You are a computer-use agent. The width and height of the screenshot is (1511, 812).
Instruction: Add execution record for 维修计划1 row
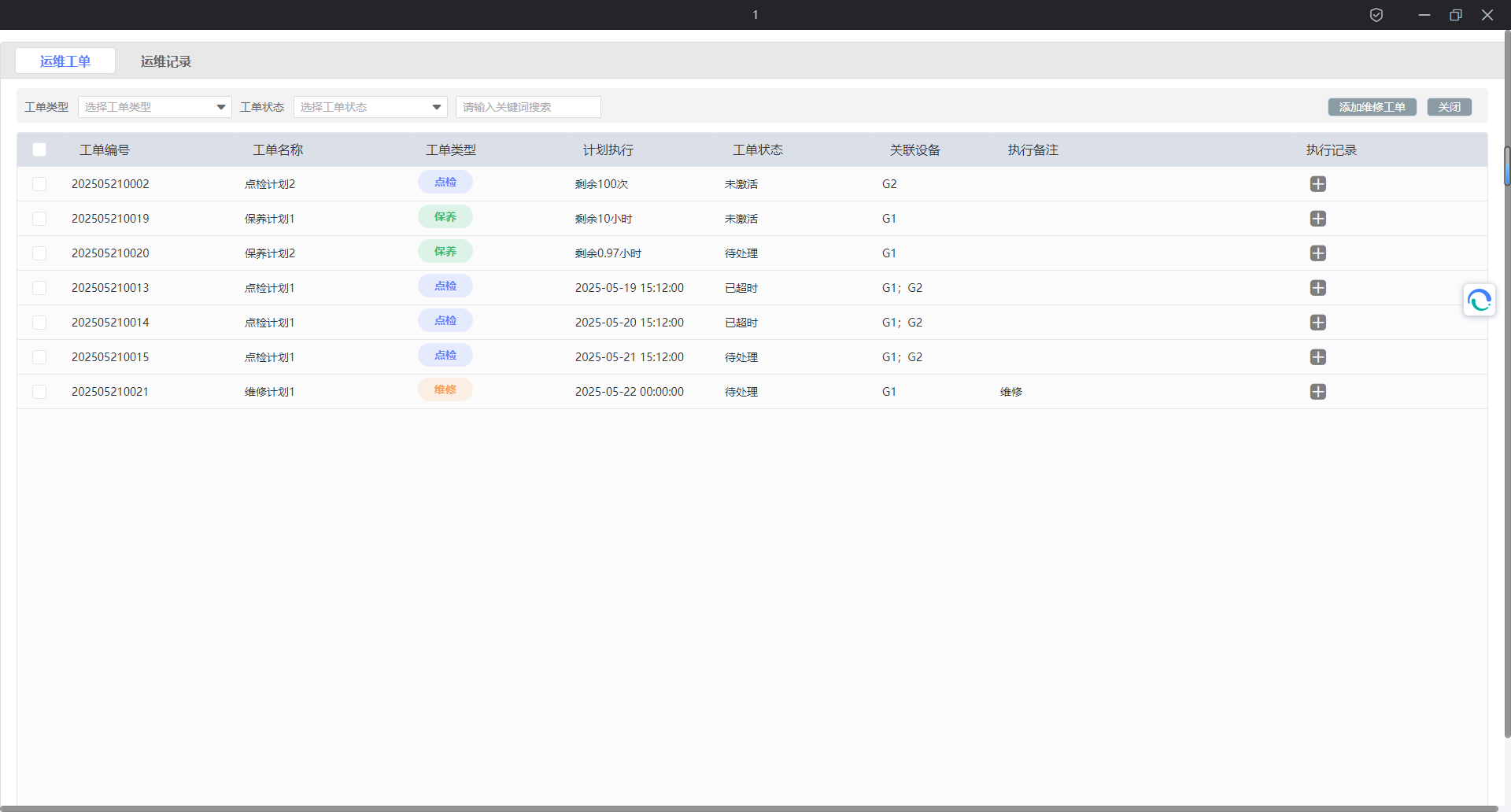[x=1317, y=392]
